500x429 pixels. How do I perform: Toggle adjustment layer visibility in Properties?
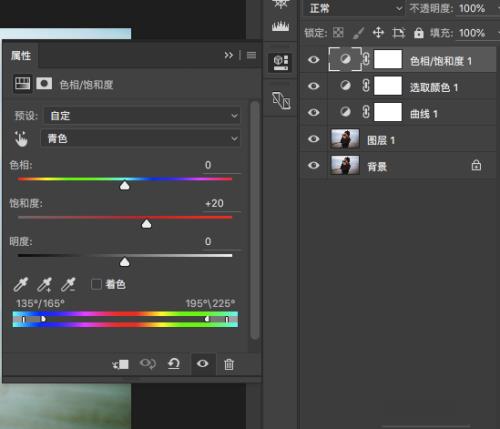click(x=202, y=364)
